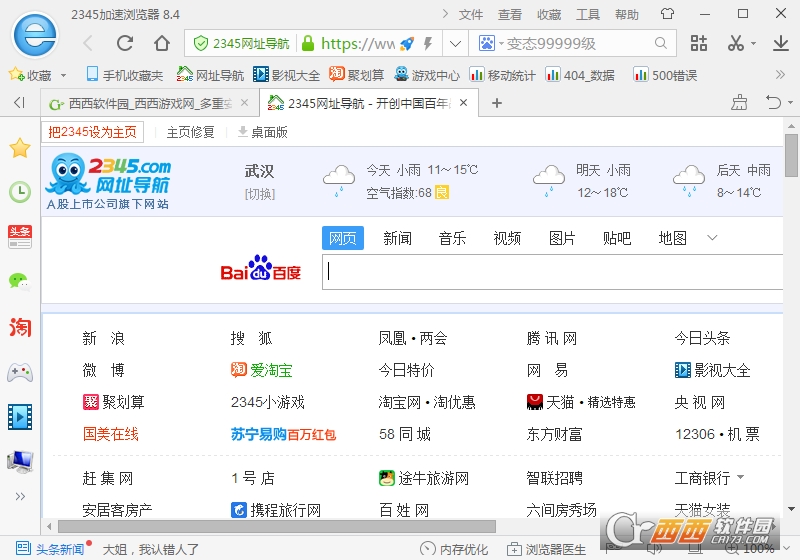Click the vertical scrollbar thumb

pyautogui.click(x=791, y=155)
